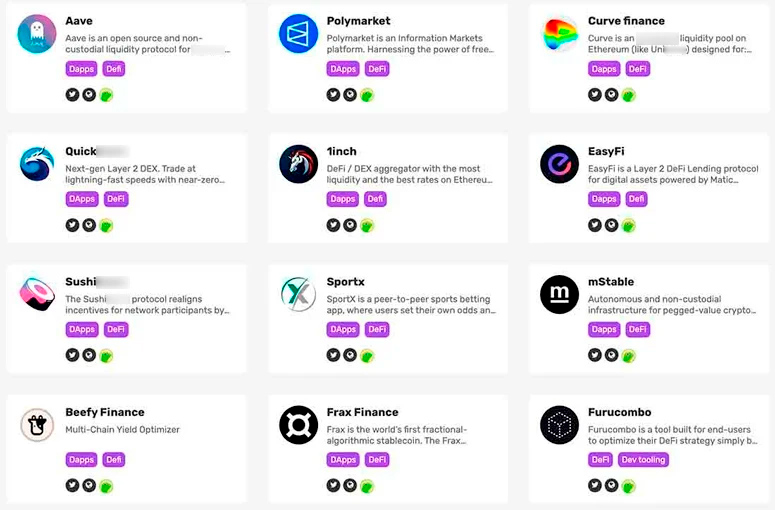The image size is (775, 510).
Task: Open the Beefy Finance title link
Action: coord(105,412)
